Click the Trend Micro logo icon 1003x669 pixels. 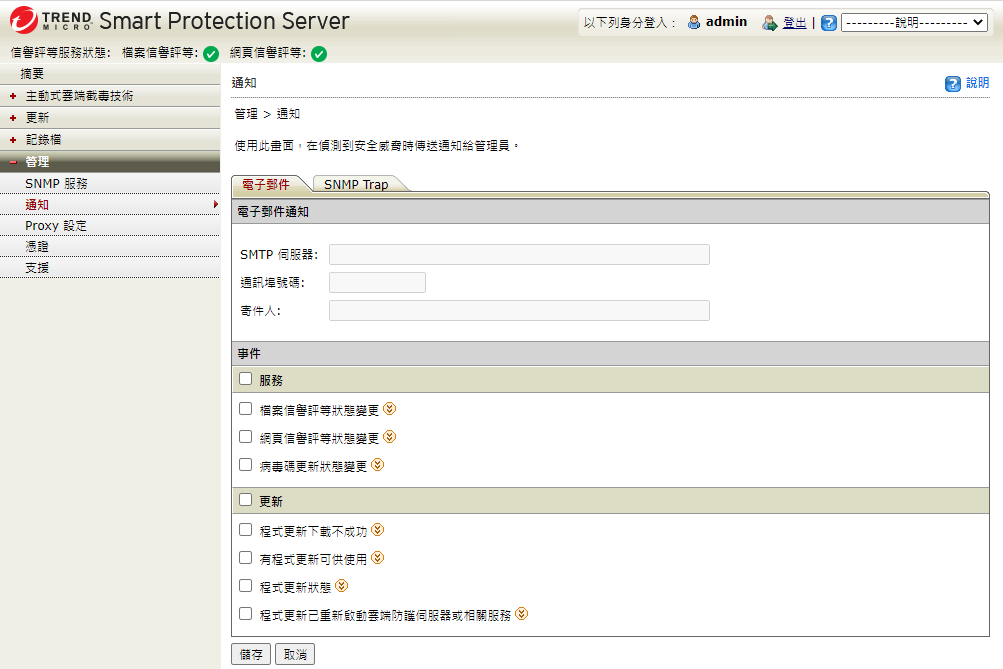pos(24,20)
